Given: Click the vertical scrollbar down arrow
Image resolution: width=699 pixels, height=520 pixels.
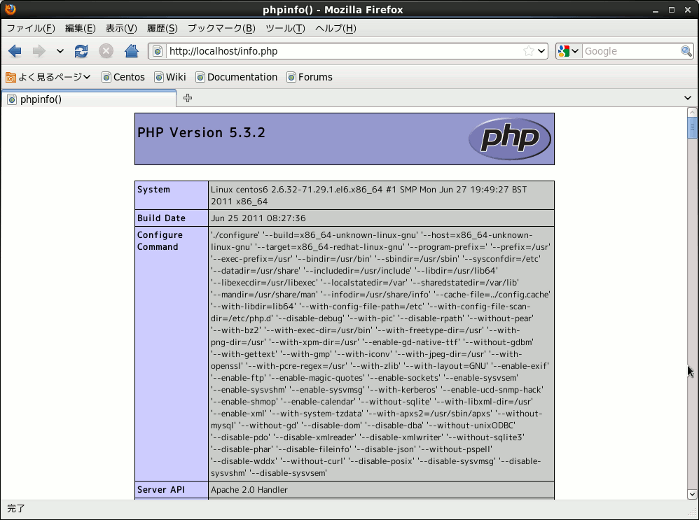Looking at the screenshot, I should (692, 493).
